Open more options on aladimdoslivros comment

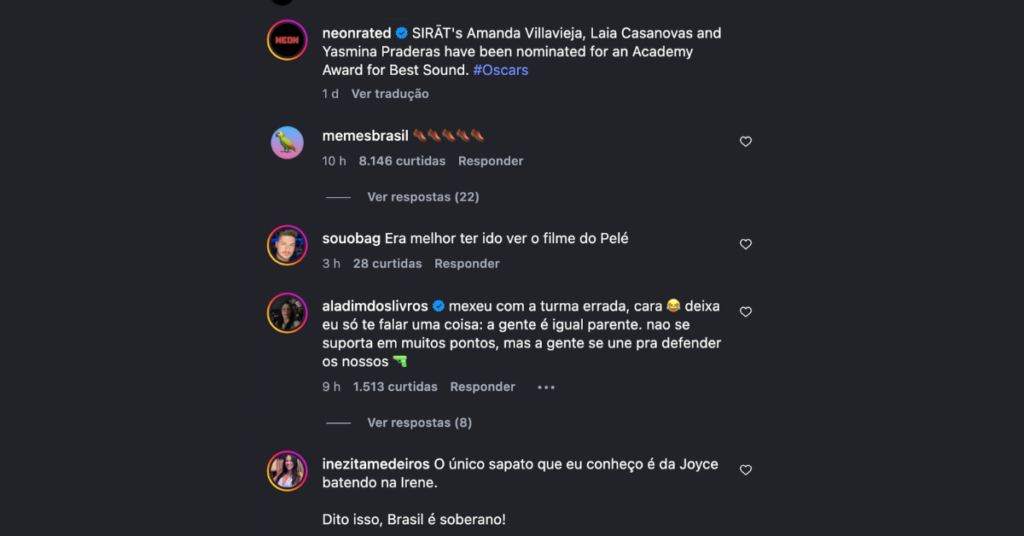point(546,387)
